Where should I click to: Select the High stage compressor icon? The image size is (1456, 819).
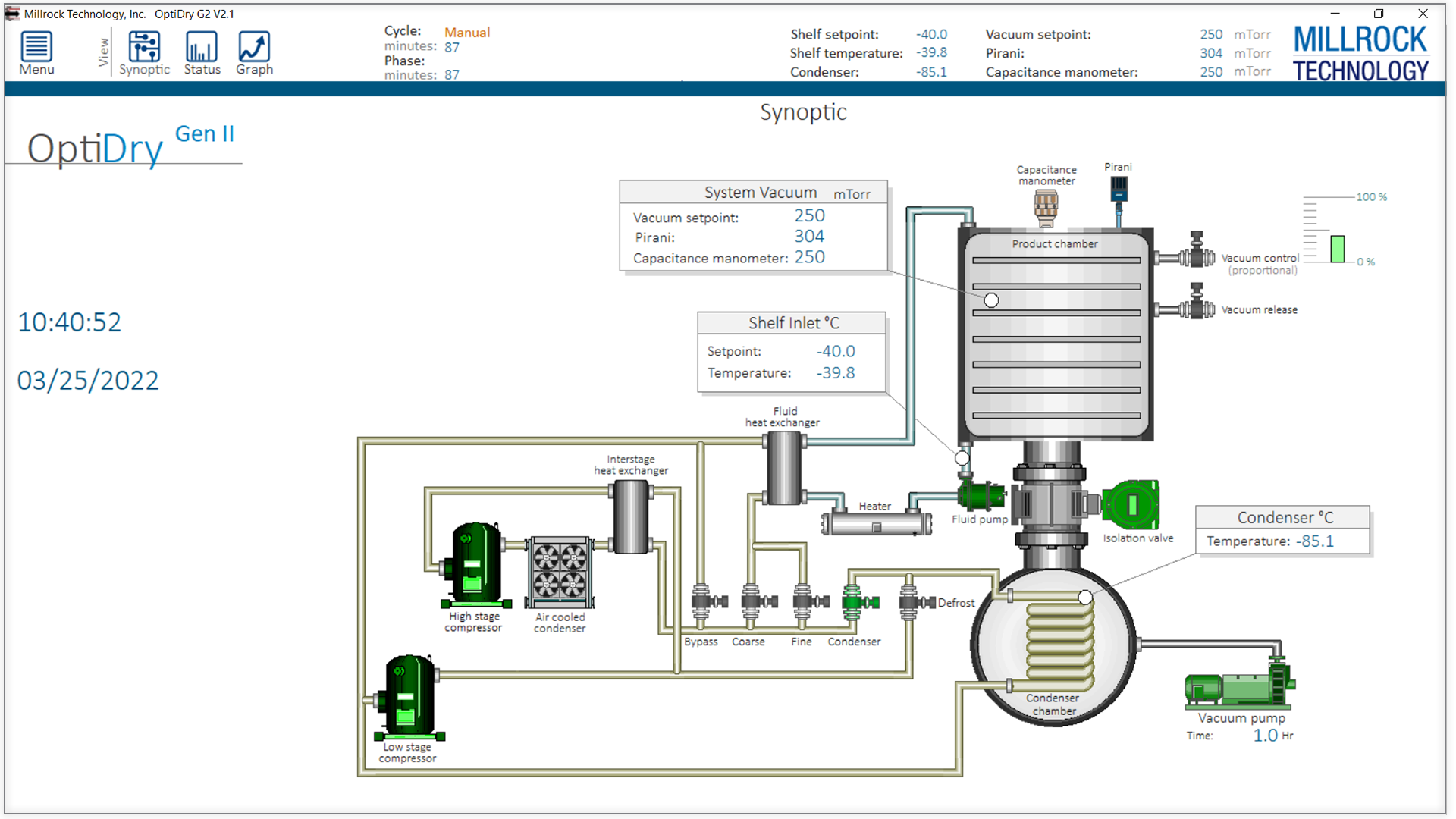pyautogui.click(x=475, y=565)
